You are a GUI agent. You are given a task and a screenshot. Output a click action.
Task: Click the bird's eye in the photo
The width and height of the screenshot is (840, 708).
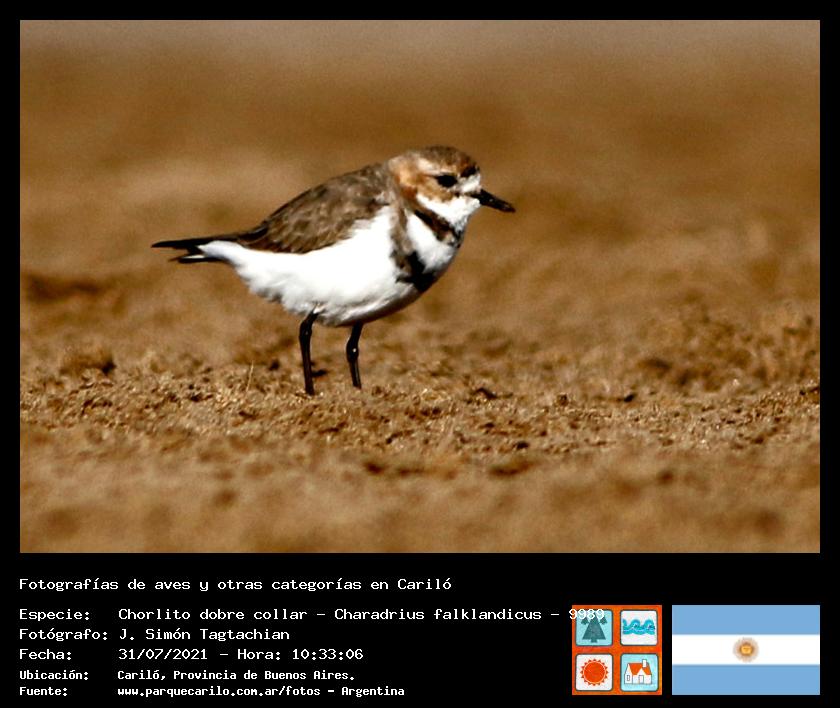[x=446, y=180]
